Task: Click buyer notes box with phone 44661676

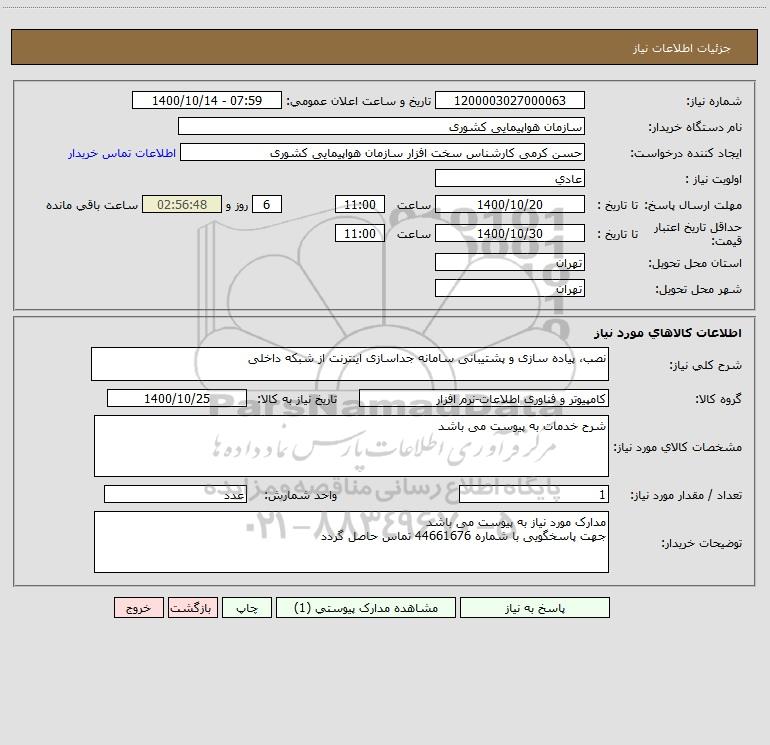Action: (x=351, y=542)
